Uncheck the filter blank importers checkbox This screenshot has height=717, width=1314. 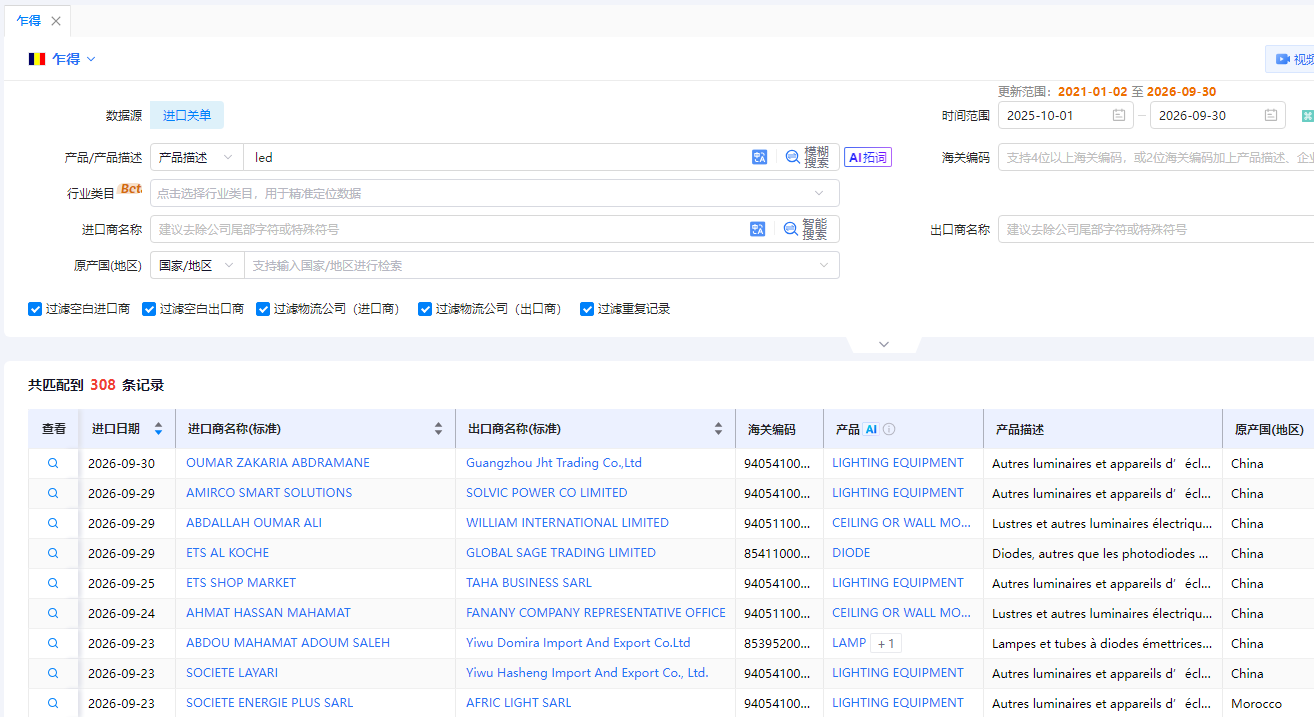click(x=35, y=309)
